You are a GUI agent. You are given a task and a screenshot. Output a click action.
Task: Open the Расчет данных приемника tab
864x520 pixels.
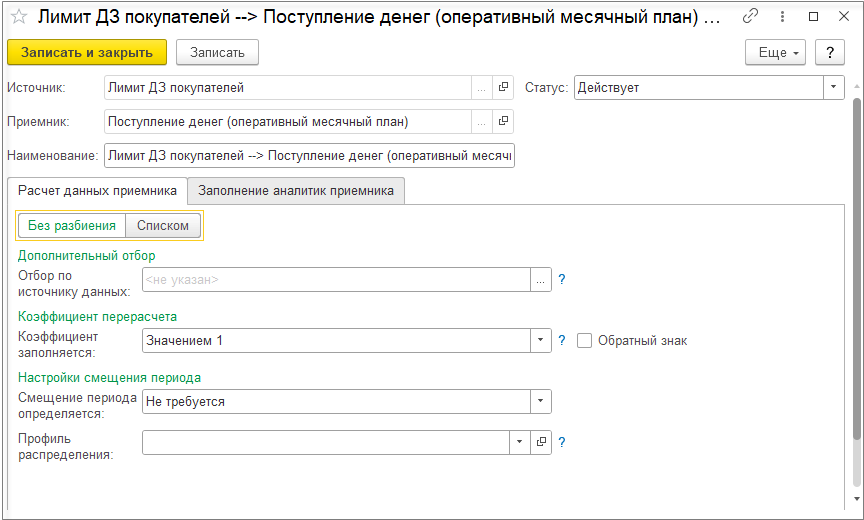click(97, 190)
